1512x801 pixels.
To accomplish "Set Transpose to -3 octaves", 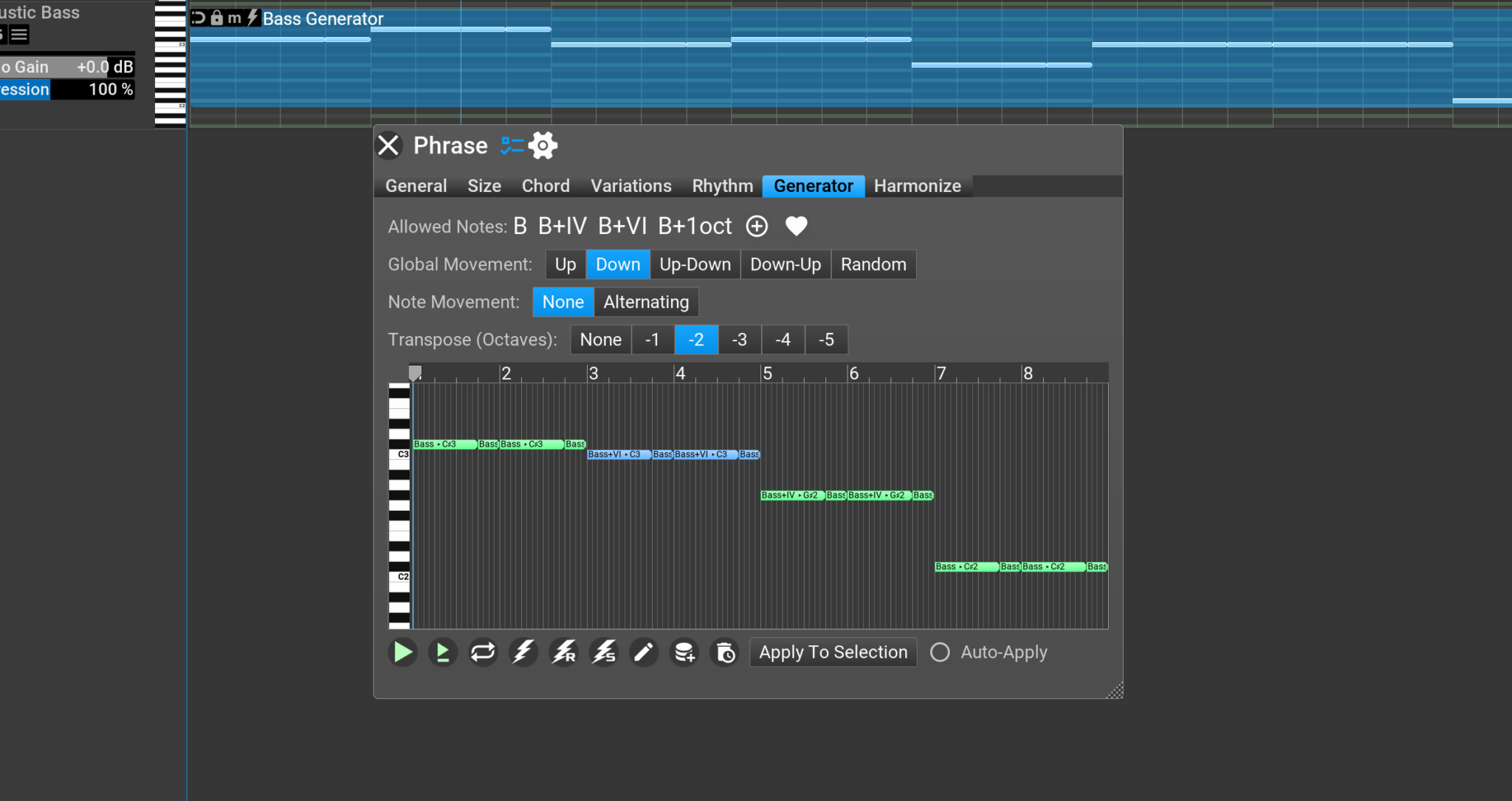I will (x=740, y=340).
